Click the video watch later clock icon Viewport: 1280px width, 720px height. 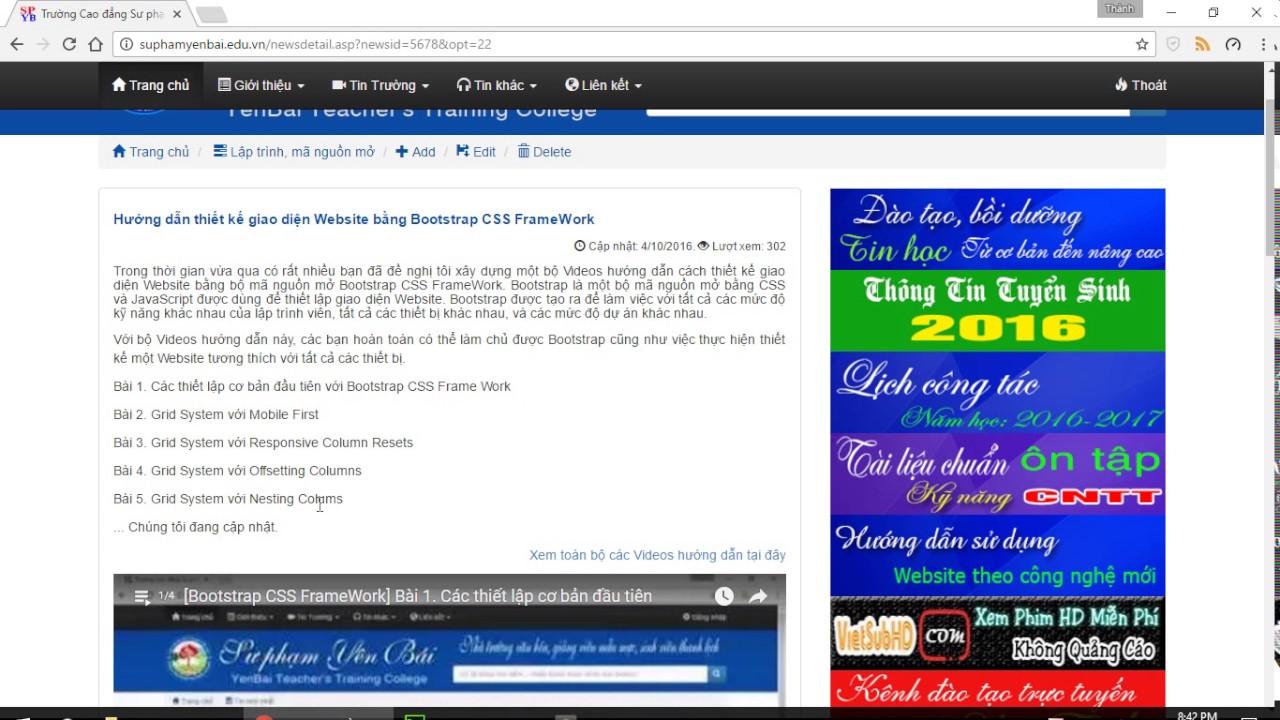click(x=724, y=596)
